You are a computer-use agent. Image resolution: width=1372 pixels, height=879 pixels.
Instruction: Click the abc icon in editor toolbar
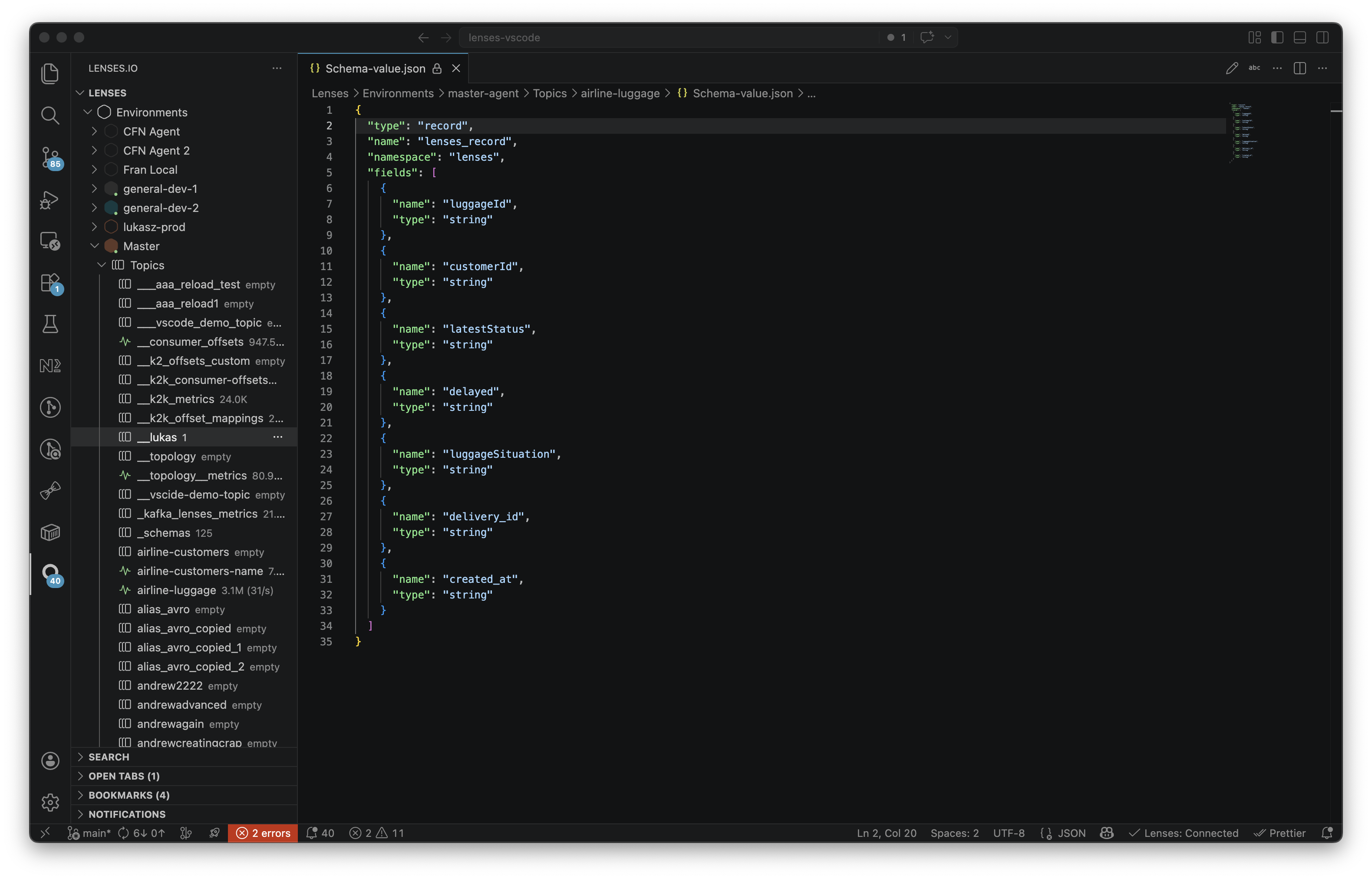(x=1254, y=68)
